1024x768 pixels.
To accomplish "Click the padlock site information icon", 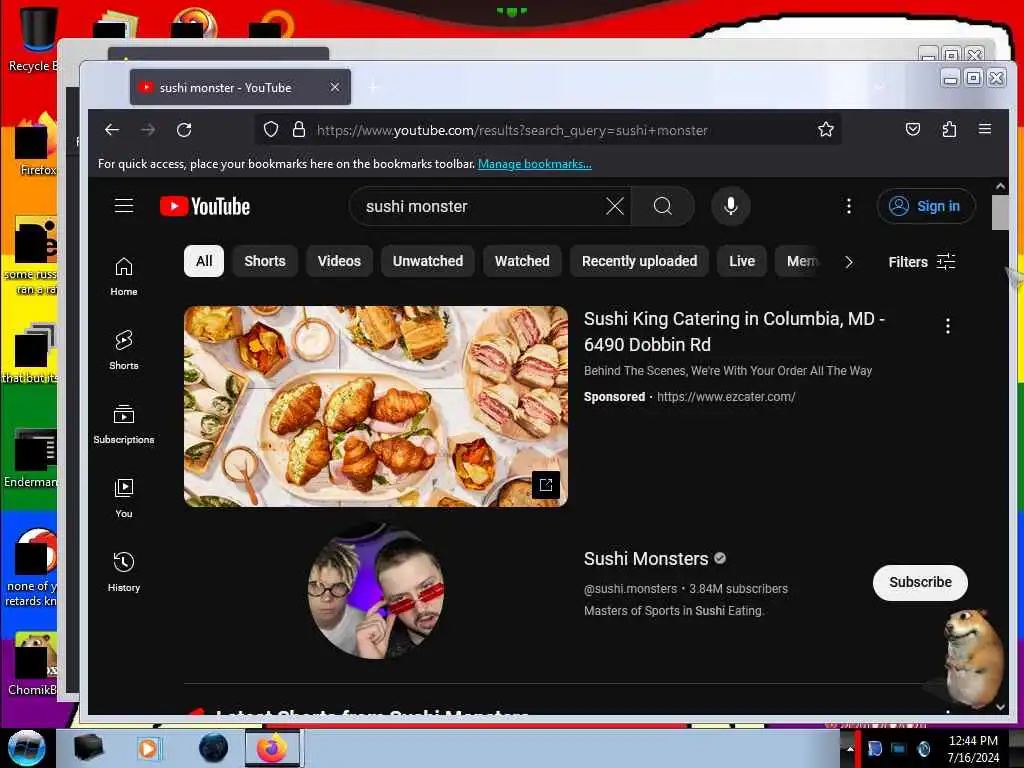I will (x=298, y=129).
